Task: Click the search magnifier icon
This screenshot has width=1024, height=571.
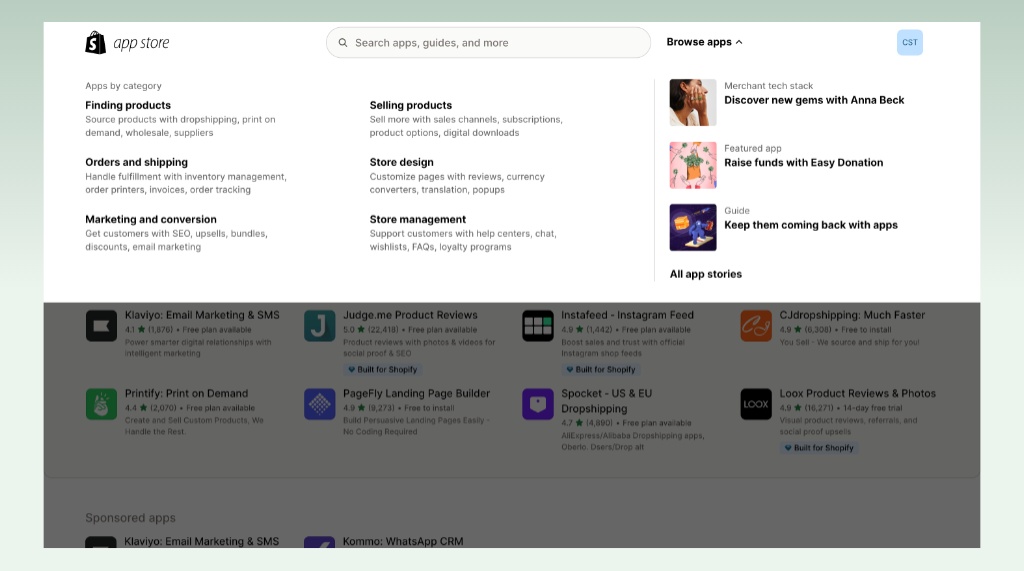Action: point(343,42)
